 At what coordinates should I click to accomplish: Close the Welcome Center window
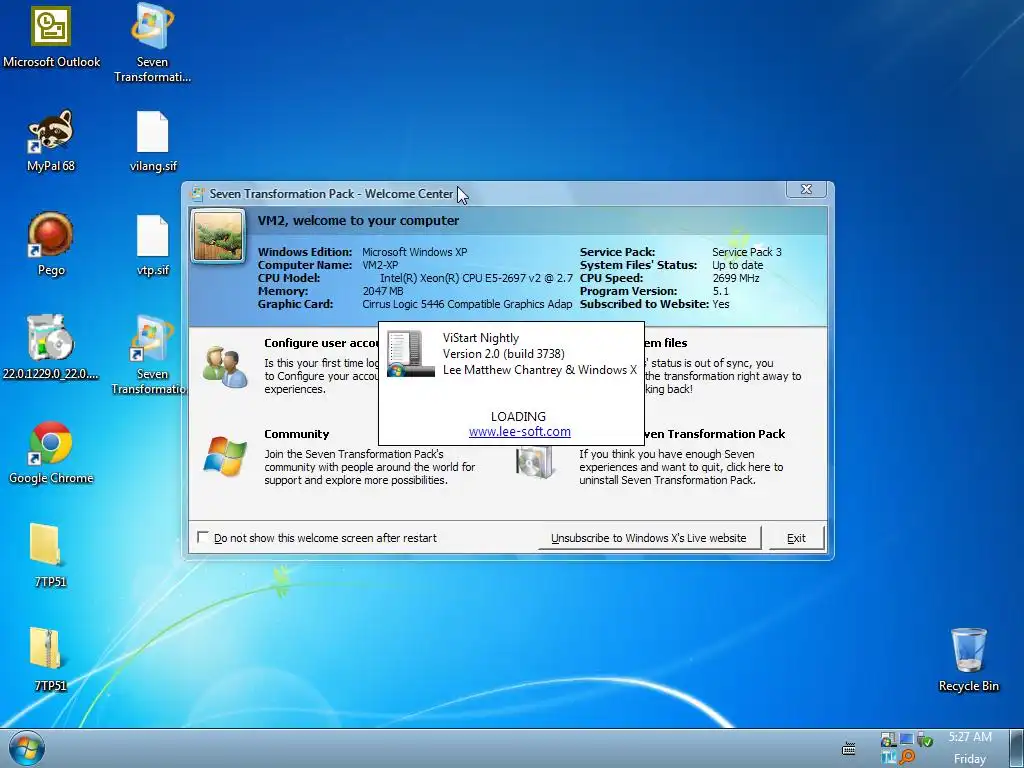(807, 189)
